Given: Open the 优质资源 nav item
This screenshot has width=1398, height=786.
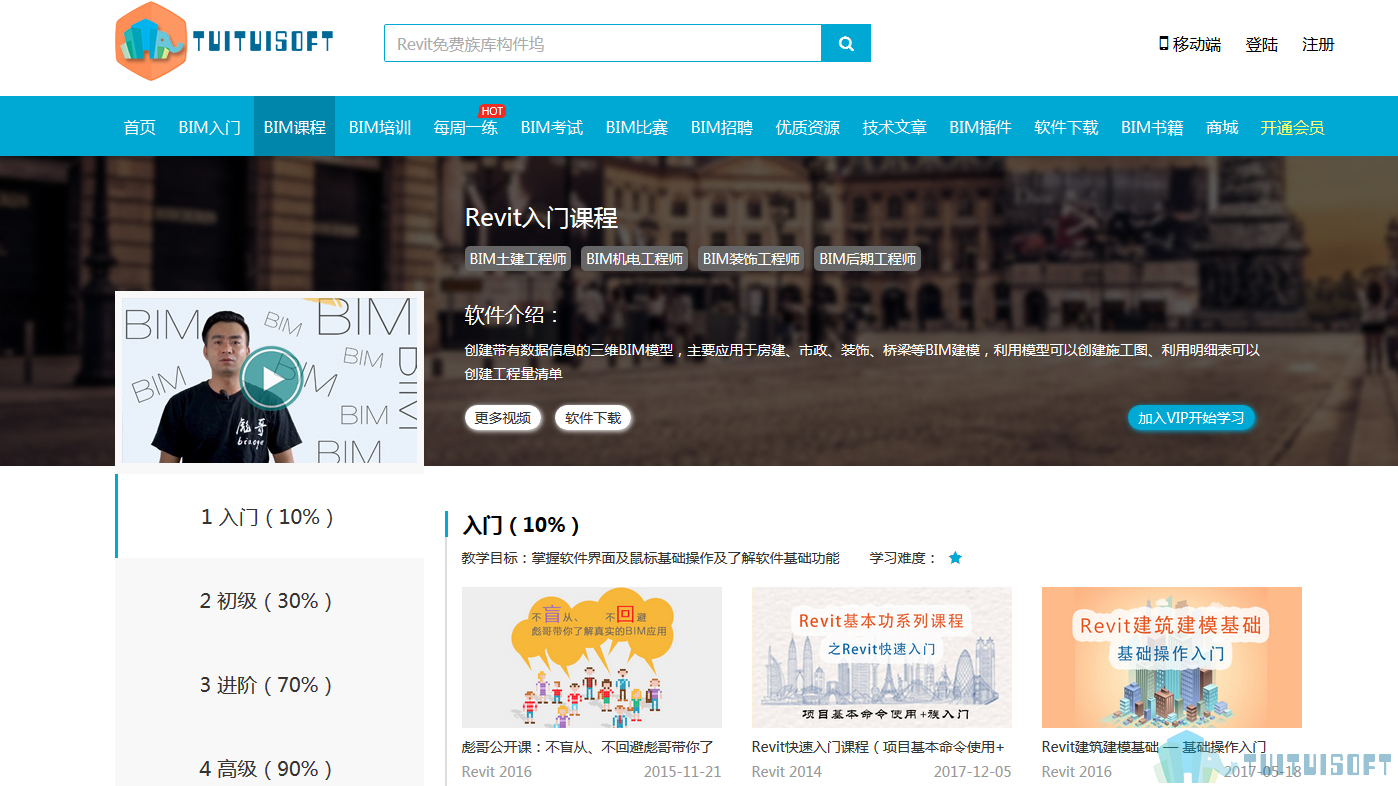Looking at the screenshot, I should (x=808, y=127).
